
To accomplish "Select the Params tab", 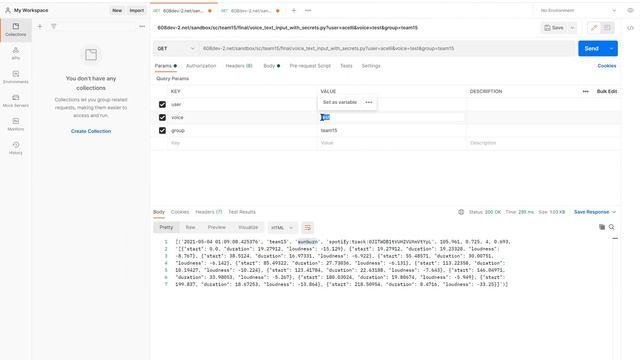I will [x=165, y=66].
